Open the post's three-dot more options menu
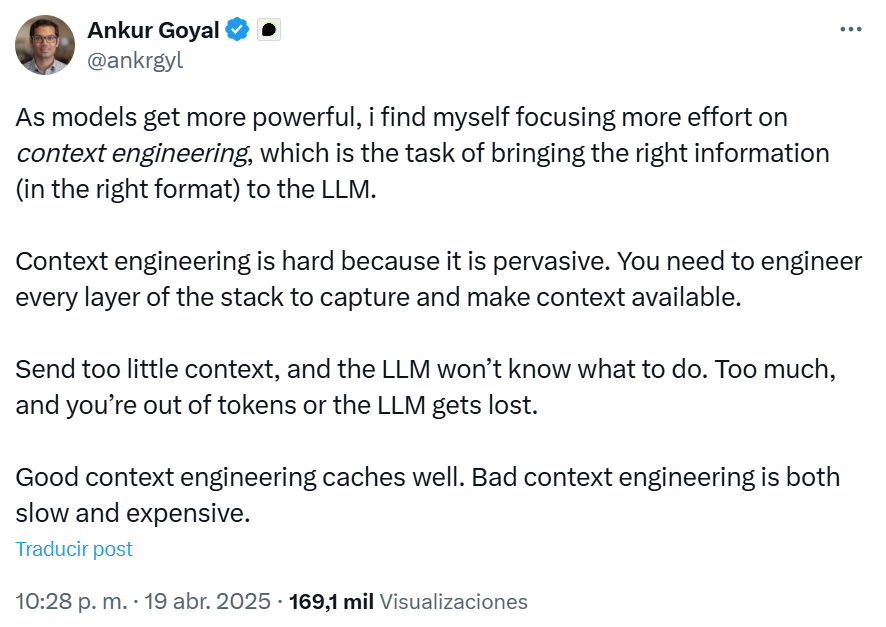This screenshot has height=627, width=886. (x=850, y=30)
